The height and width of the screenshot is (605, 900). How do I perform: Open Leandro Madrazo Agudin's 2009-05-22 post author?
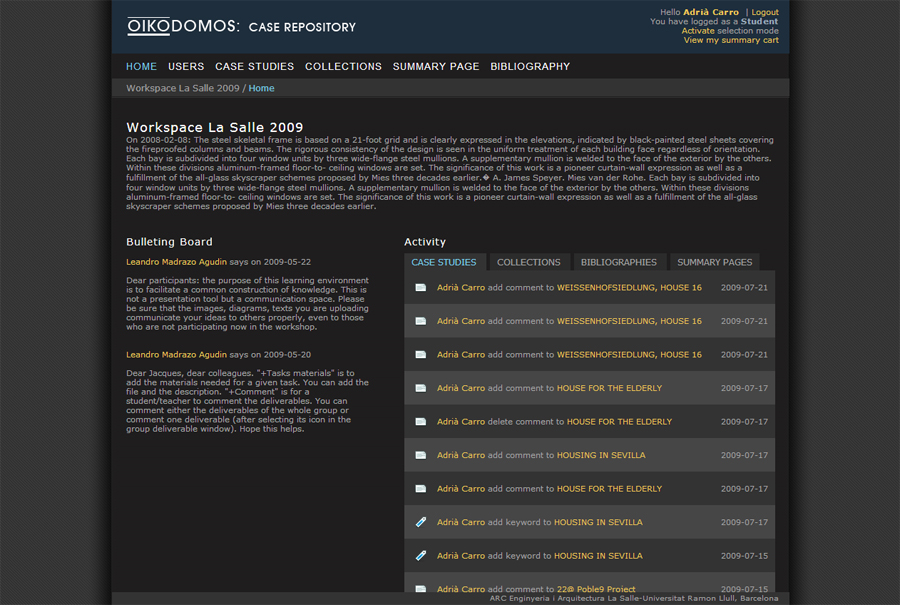pyautogui.click(x=176, y=262)
